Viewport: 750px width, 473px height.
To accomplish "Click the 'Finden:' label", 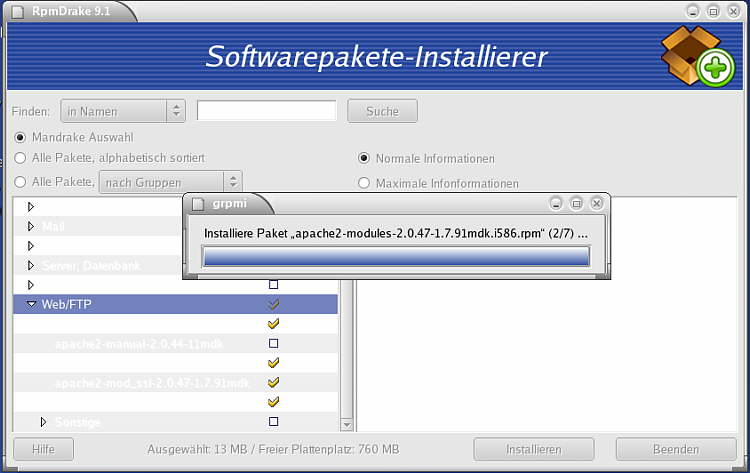I will [x=31, y=111].
